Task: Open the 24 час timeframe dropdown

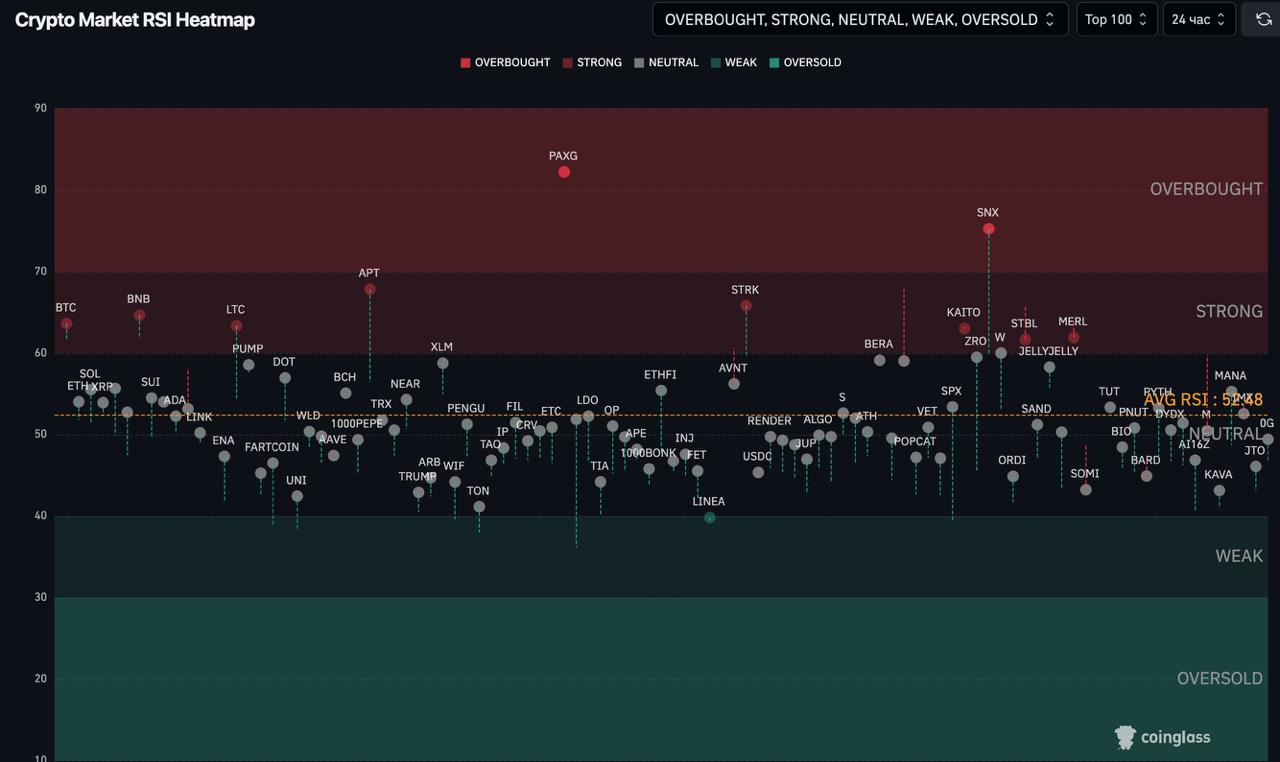Action: (1199, 19)
